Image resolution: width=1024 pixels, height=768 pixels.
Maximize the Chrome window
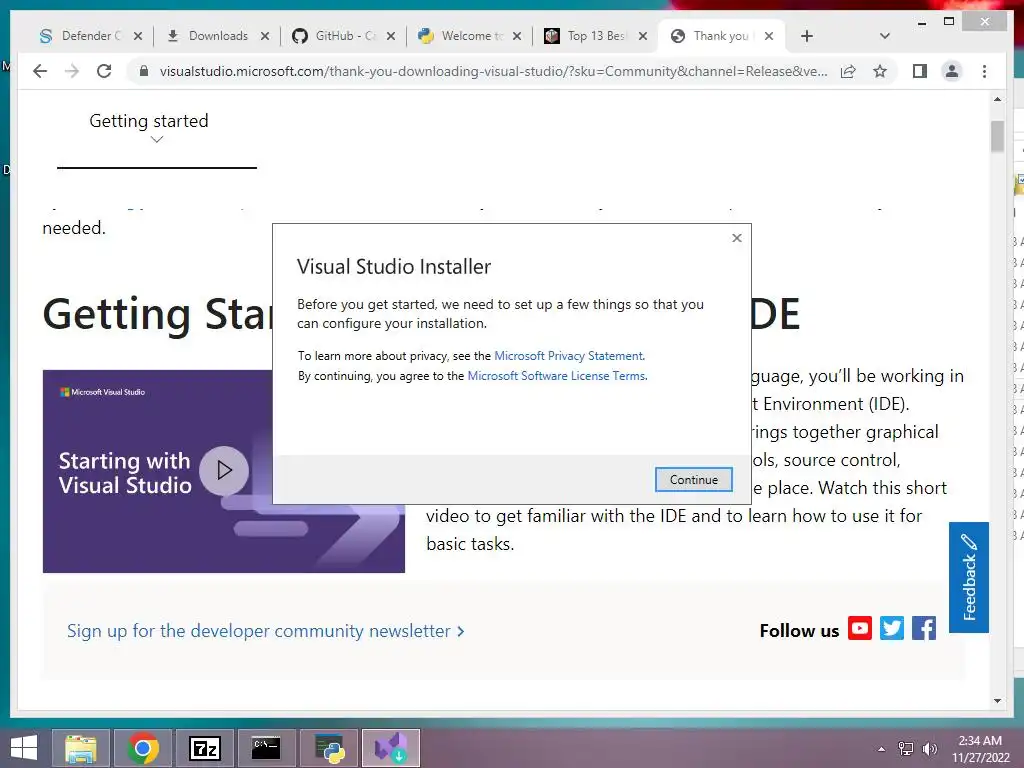tap(949, 22)
